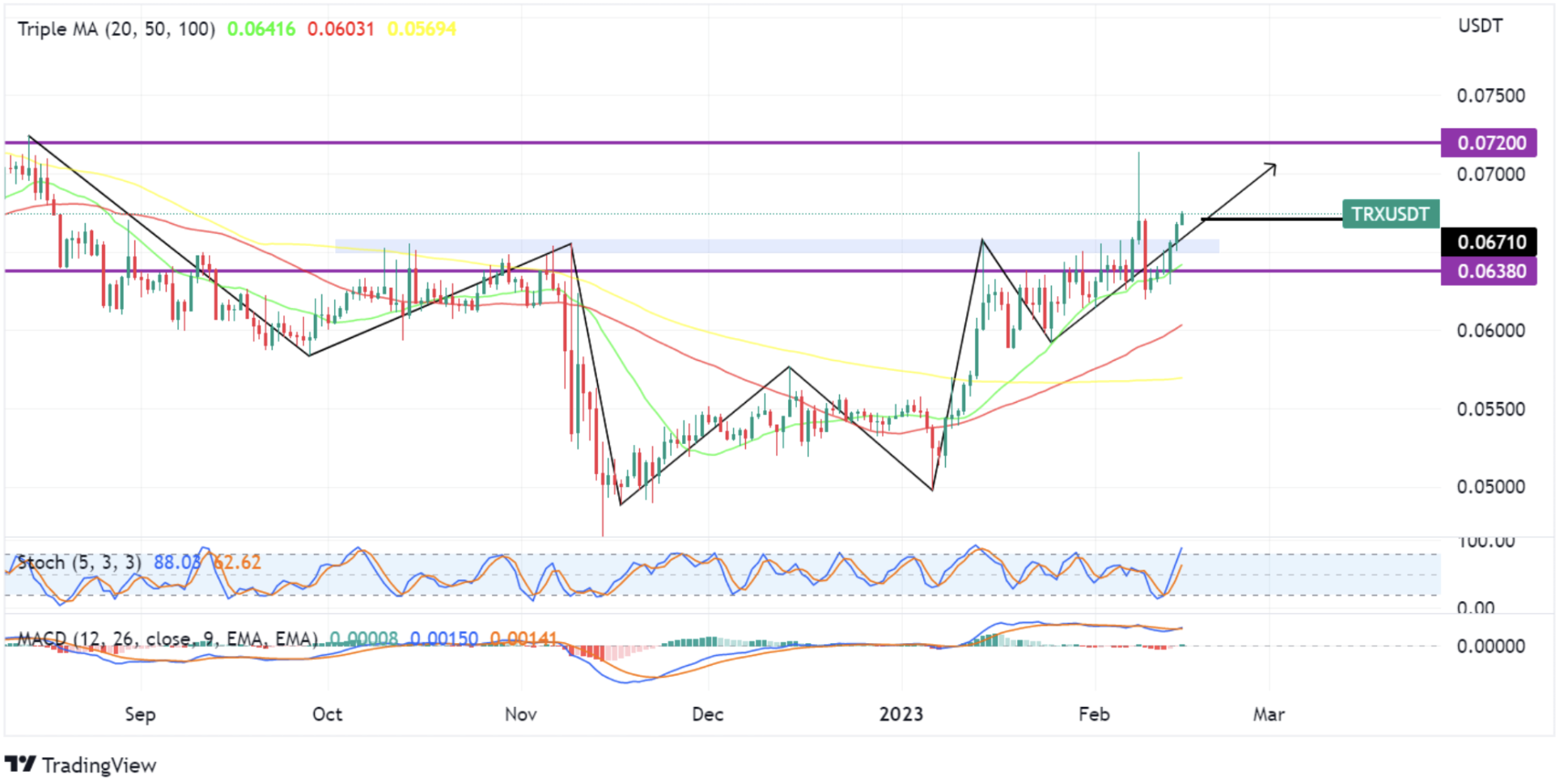Select the MACD (12, 26, close, 9, EMA, EMA) label
Image resolution: width=1568 pixels, height=783 pixels.
pos(167,639)
